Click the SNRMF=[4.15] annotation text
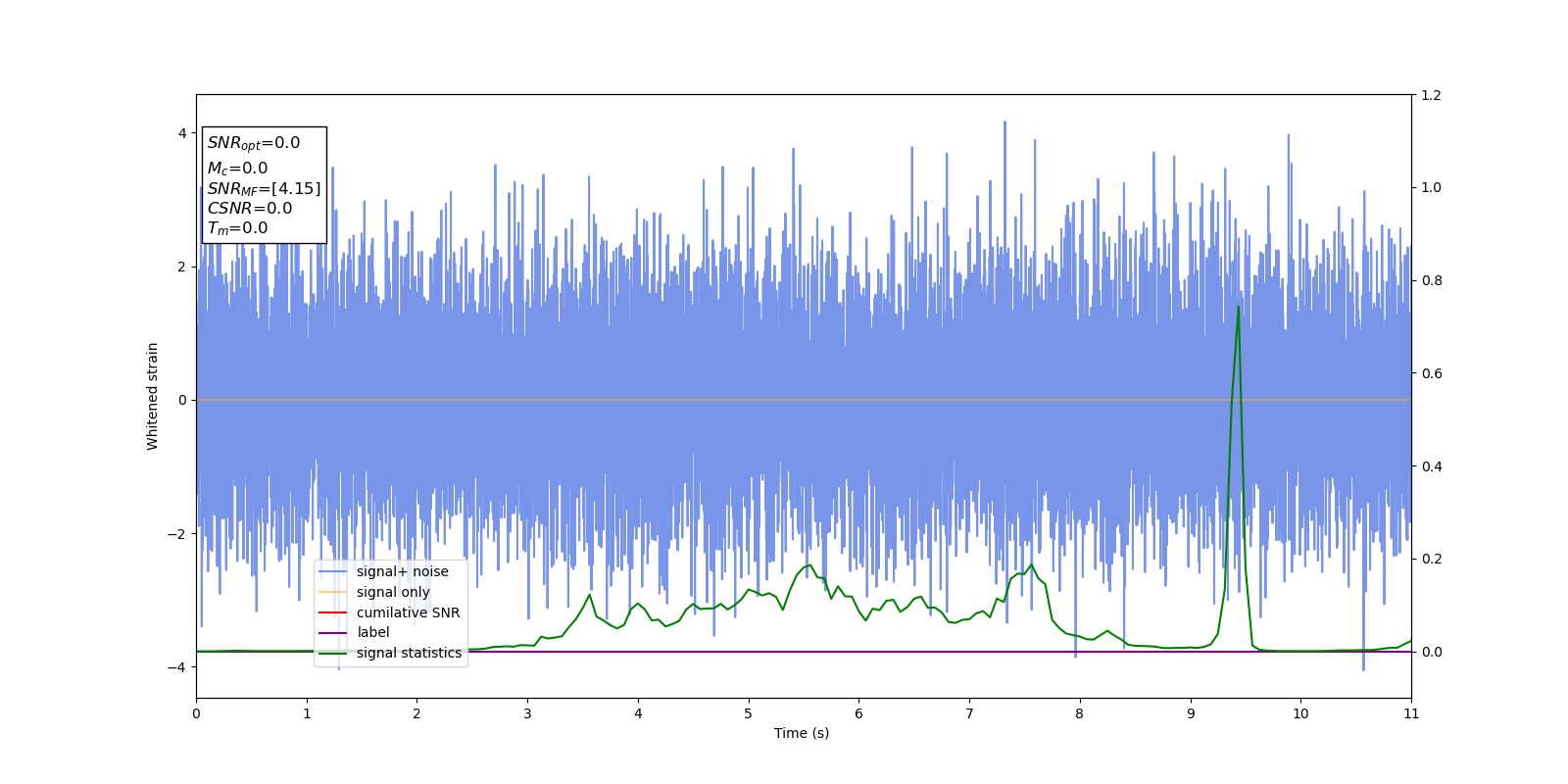This screenshot has height=784, width=1568. (264, 188)
